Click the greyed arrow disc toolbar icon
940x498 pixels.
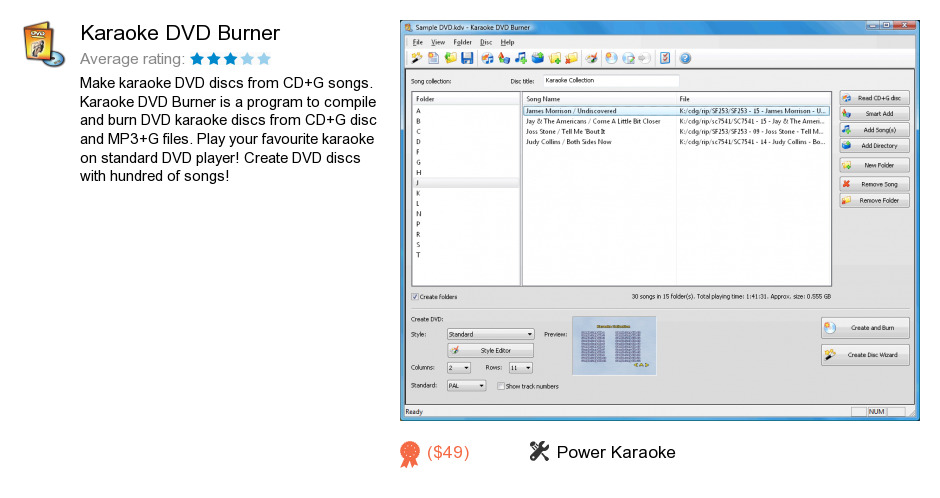(x=644, y=58)
